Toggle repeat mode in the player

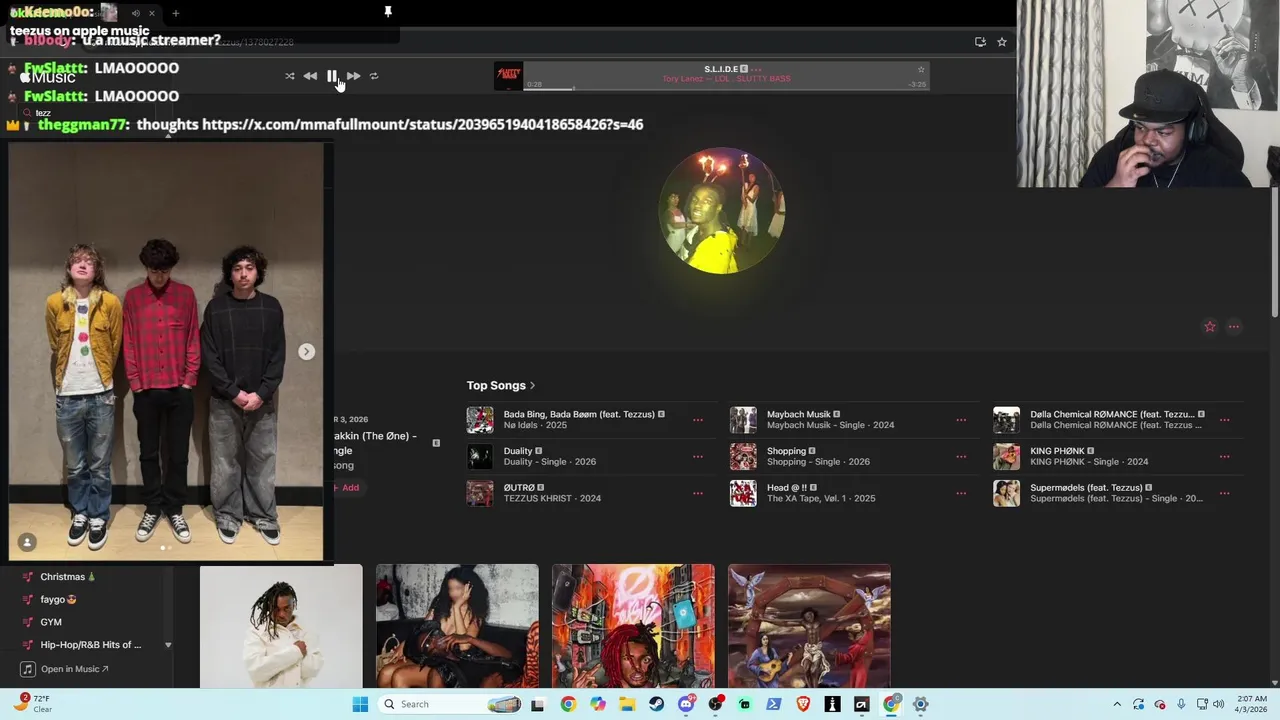tap(374, 76)
